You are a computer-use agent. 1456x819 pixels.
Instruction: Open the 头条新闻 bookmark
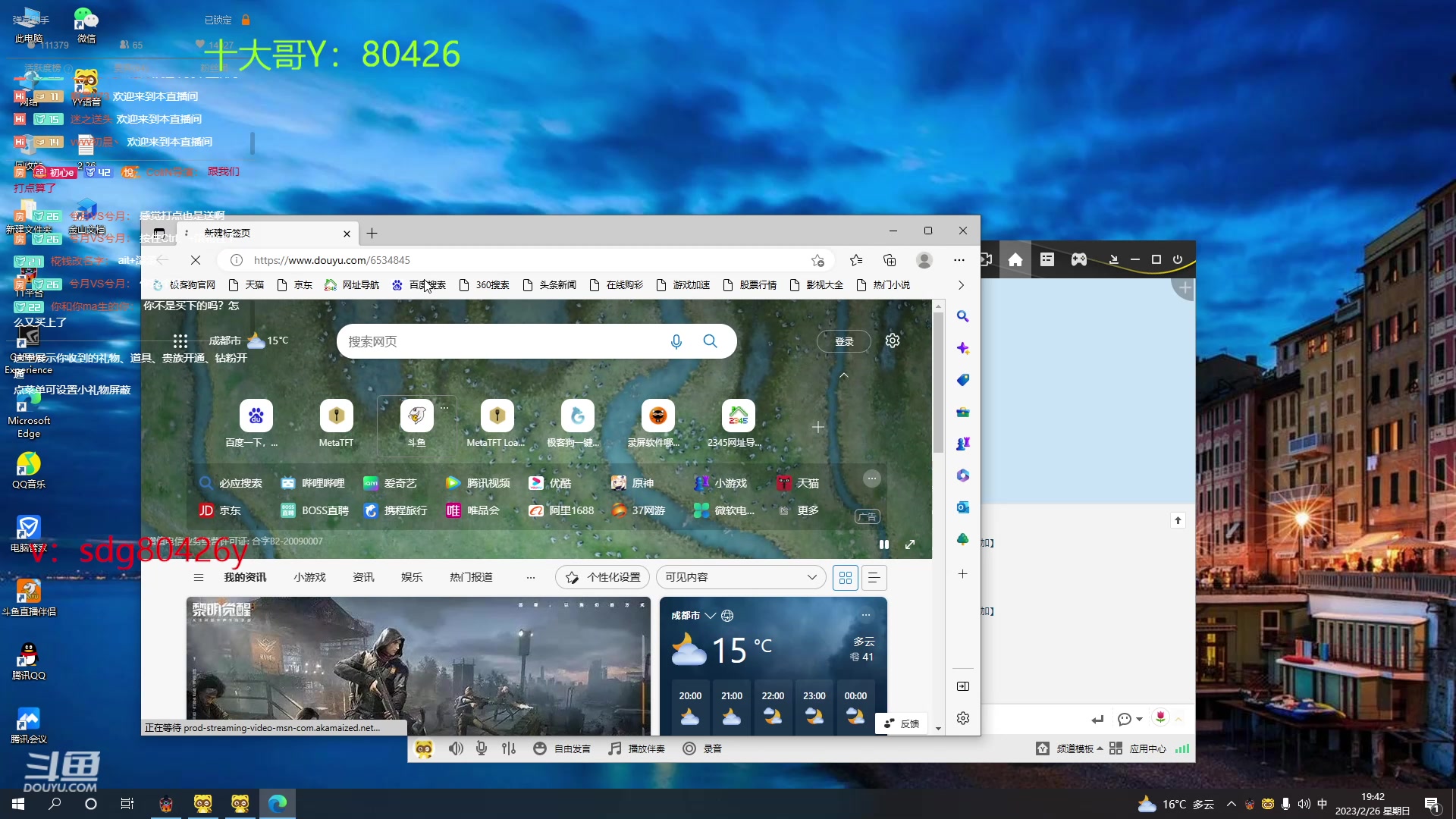pos(550,285)
